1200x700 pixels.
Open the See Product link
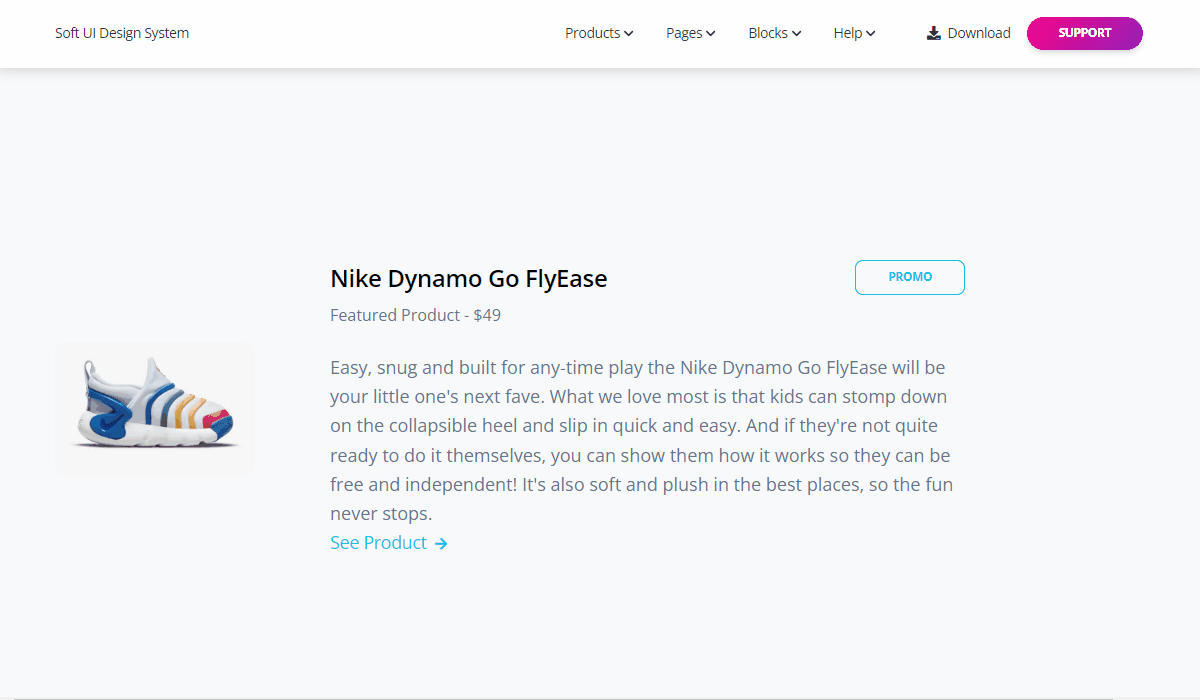pos(389,543)
